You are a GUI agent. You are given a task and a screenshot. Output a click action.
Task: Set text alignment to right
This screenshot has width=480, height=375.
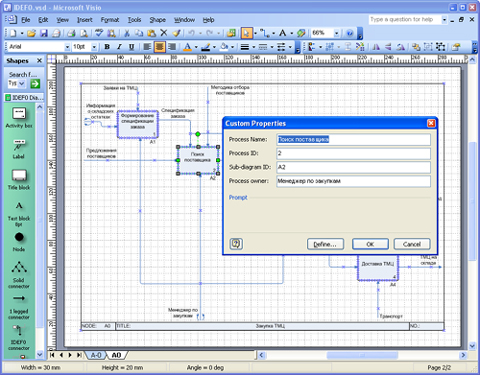coord(172,47)
